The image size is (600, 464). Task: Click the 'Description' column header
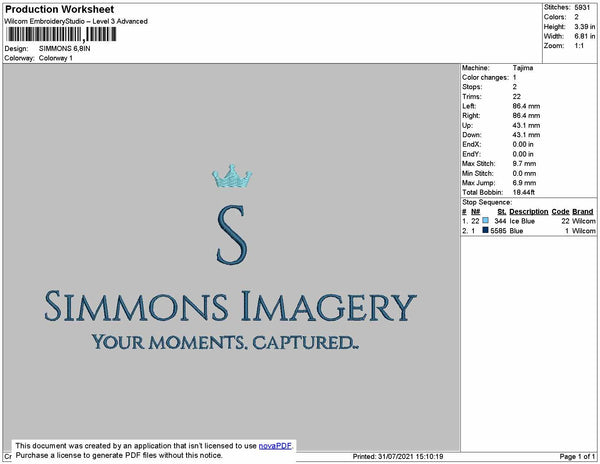[x=529, y=212]
